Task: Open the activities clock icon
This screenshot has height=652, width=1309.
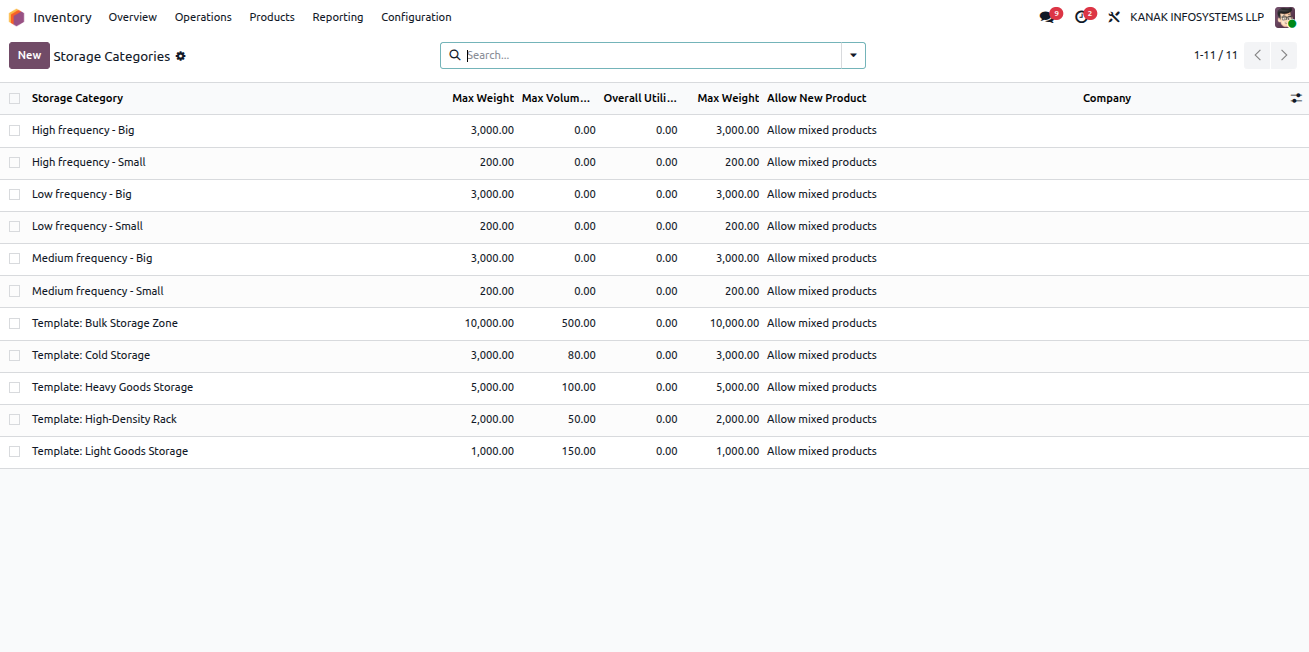Action: pos(1081,17)
